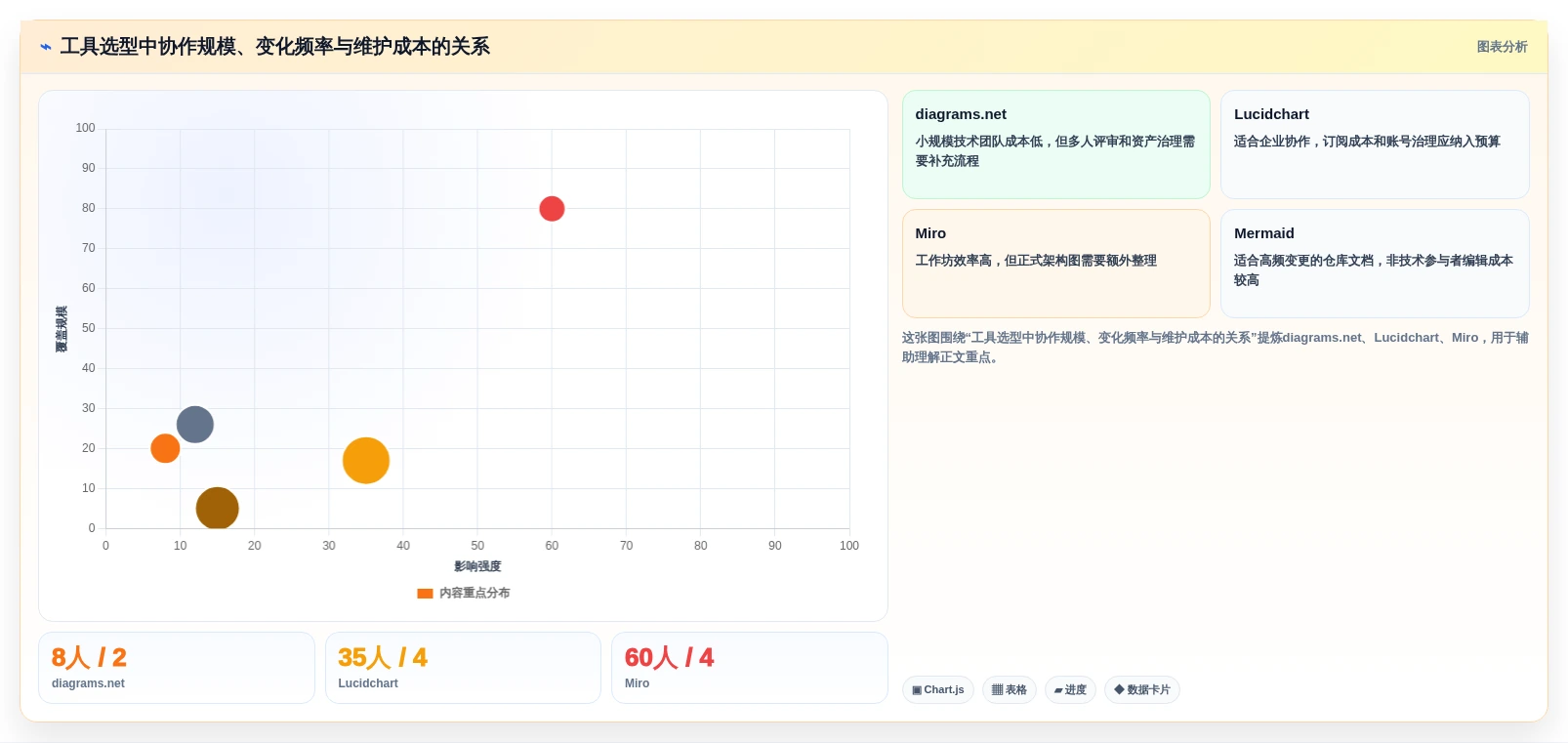Click the large amber bubble near x=35
This screenshot has height=743, width=1568.
(366, 461)
